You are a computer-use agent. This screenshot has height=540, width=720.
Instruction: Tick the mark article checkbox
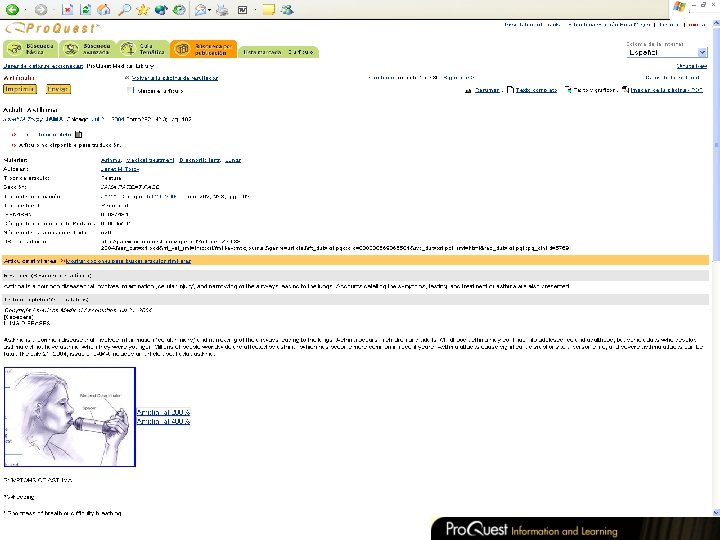point(130,90)
